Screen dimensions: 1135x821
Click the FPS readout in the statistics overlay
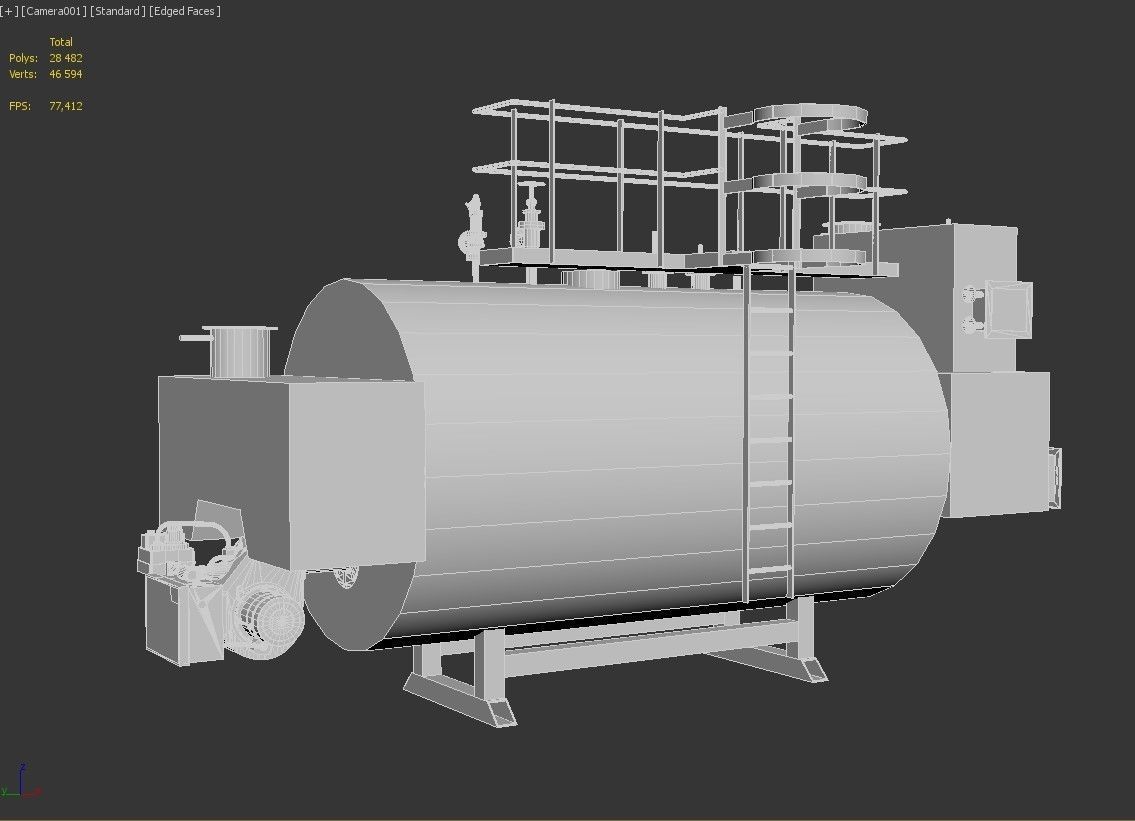68,105
